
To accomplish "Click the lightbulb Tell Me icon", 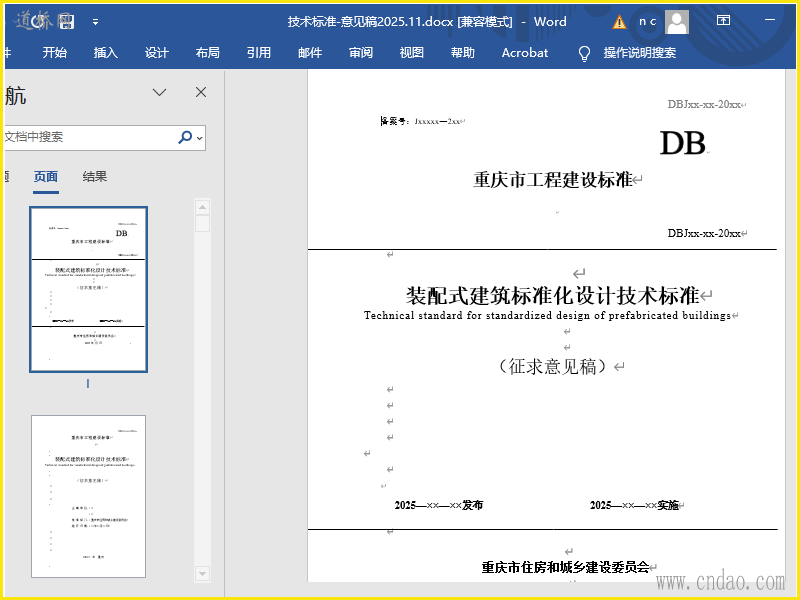I will [585, 53].
